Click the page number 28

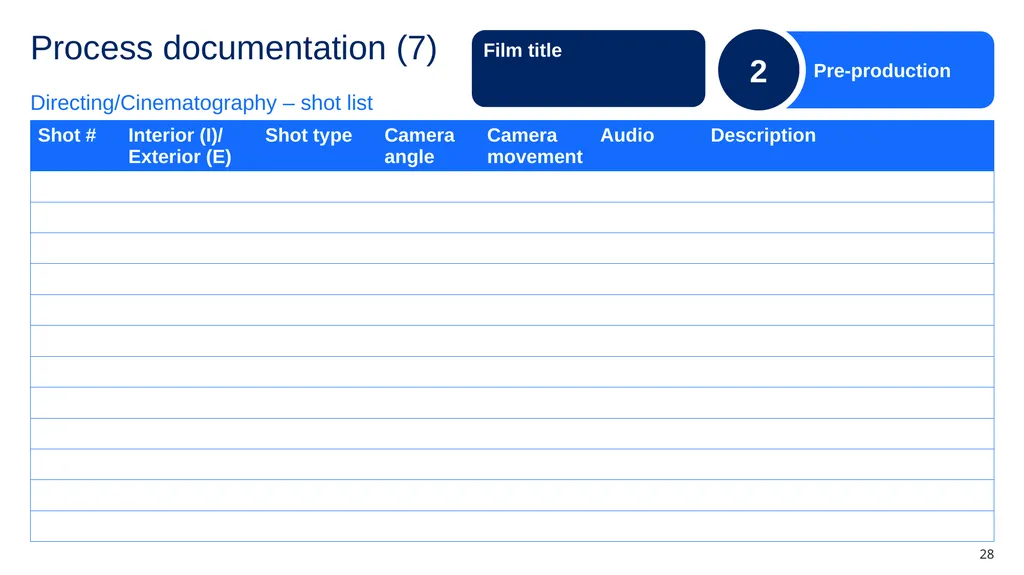click(x=986, y=554)
